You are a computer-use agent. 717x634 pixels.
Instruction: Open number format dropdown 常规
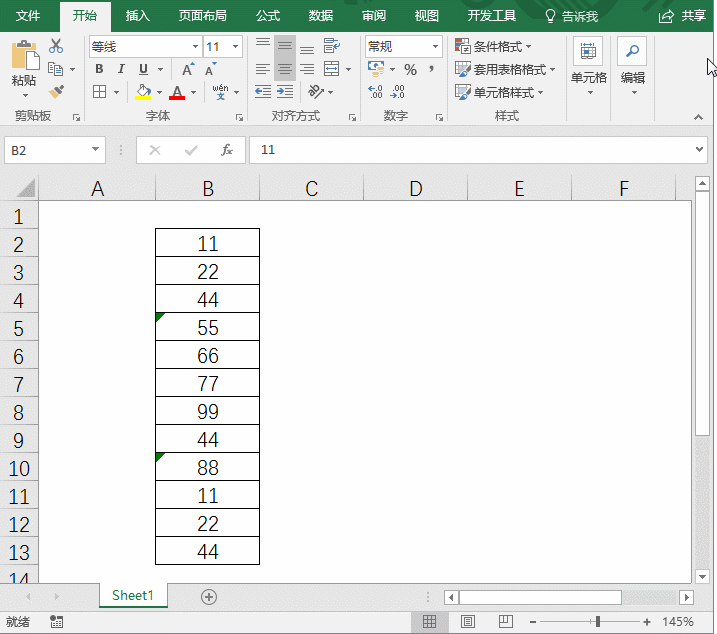(x=435, y=47)
